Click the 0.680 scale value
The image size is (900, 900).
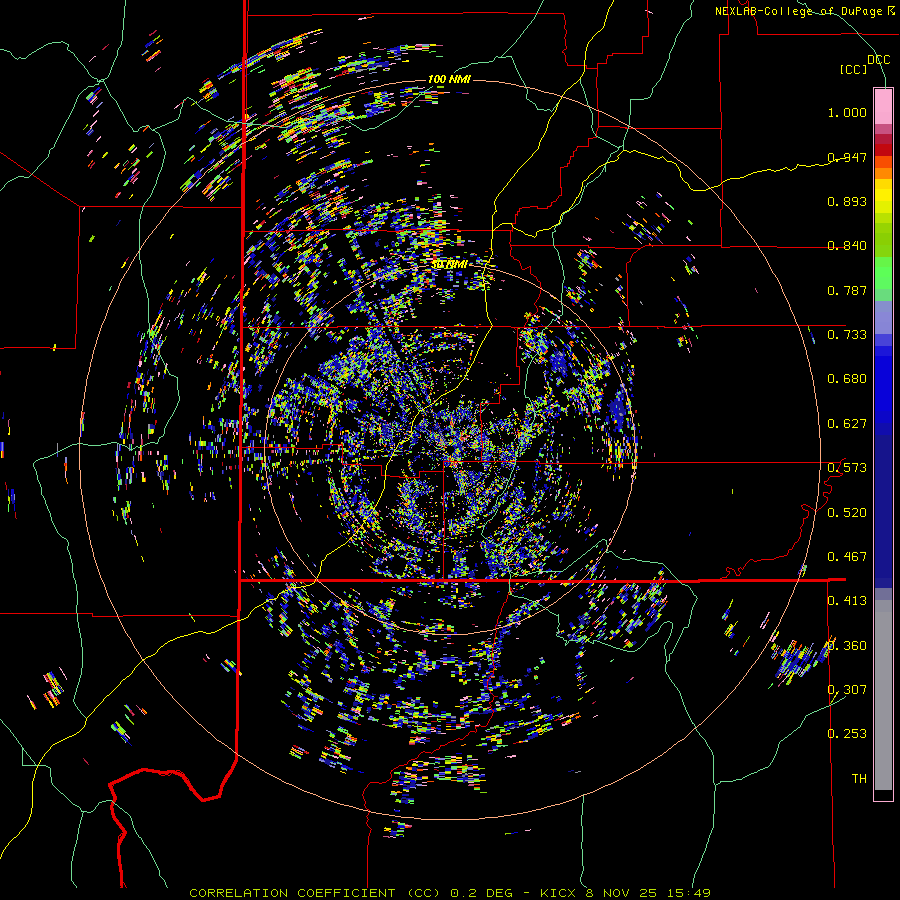pos(847,378)
